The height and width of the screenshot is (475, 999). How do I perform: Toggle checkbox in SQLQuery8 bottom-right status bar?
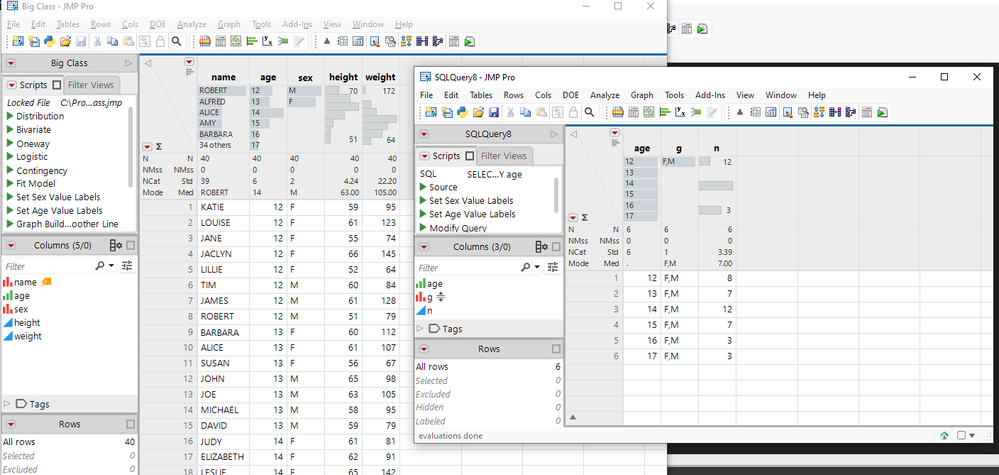tap(961, 436)
